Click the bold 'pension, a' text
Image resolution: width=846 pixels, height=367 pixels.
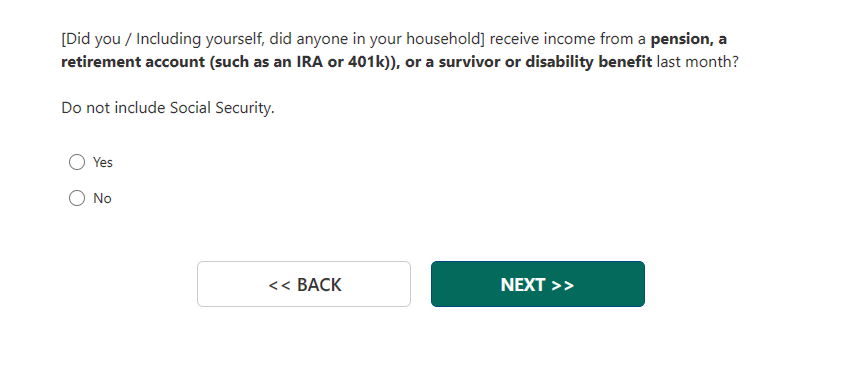click(688, 39)
